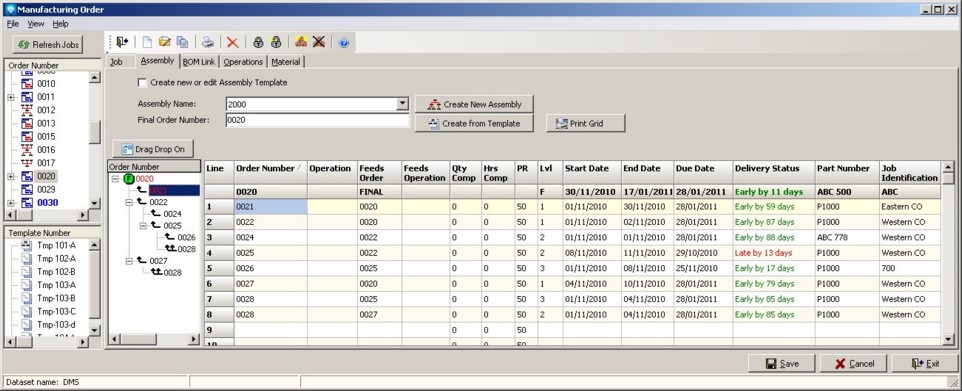Click the template icon beside Tmp 102-B
The height and width of the screenshot is (391, 962).
[26, 272]
